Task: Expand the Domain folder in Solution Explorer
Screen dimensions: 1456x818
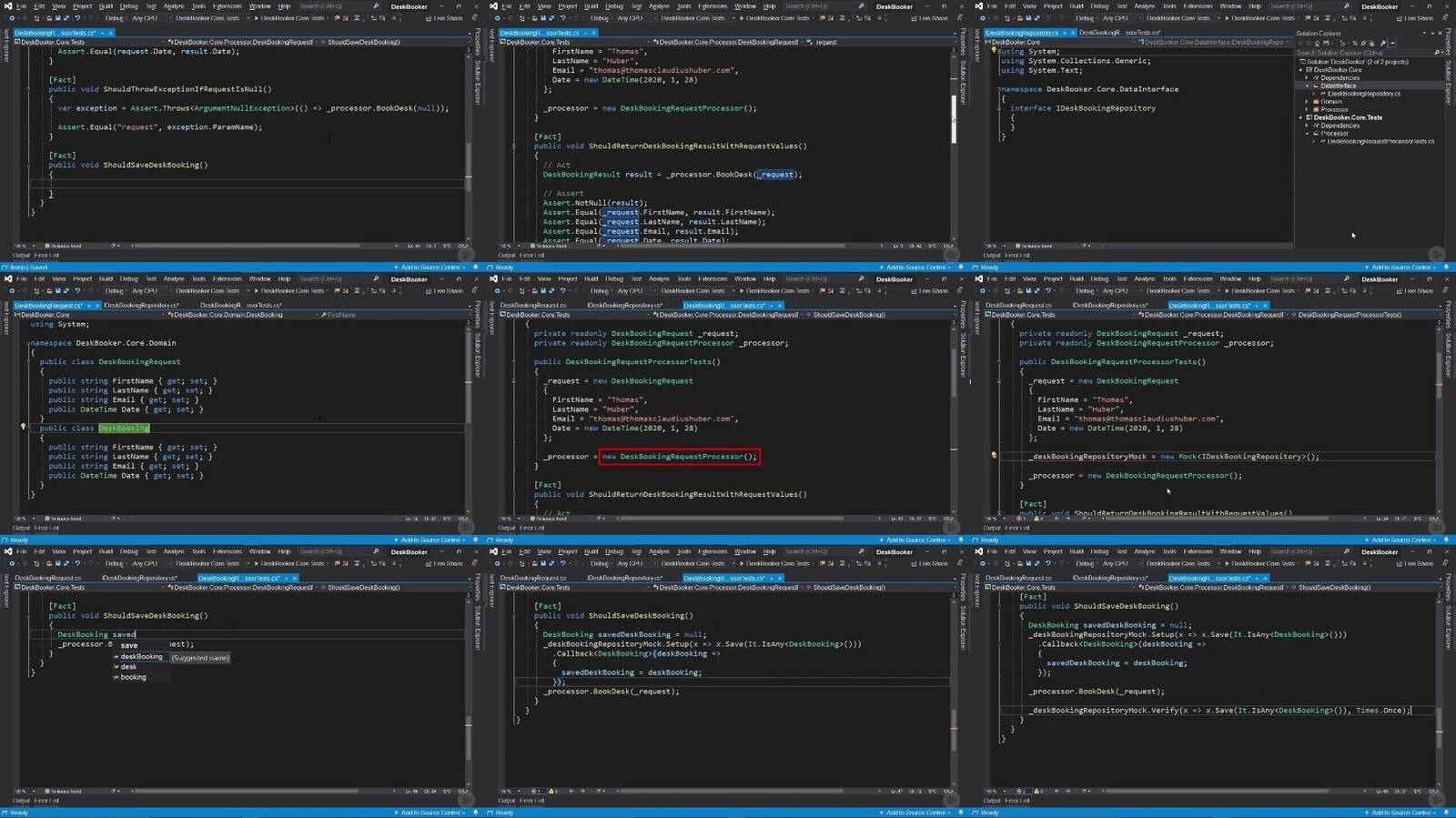Action: click(x=1308, y=101)
